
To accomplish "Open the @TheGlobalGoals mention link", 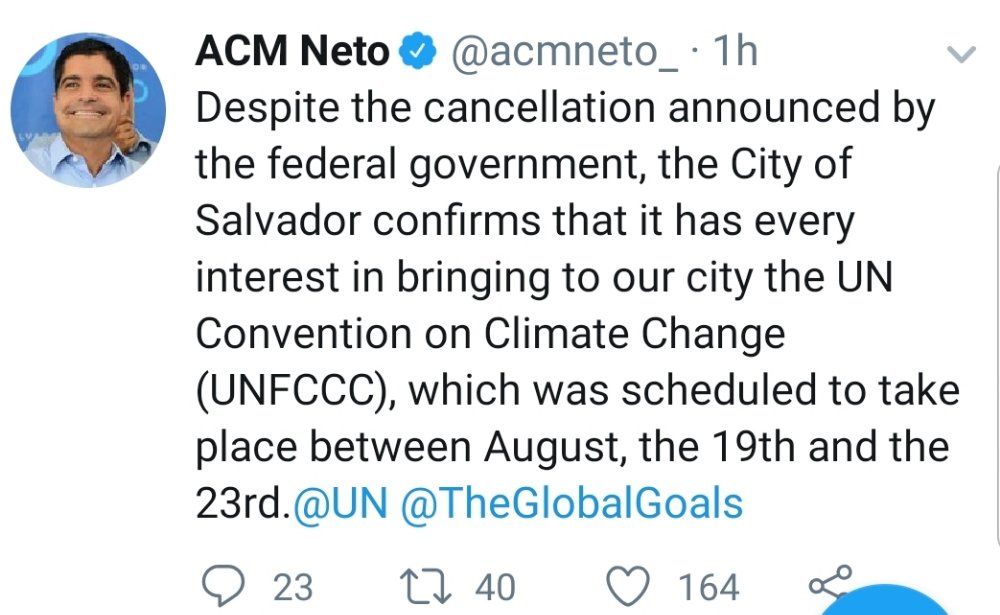I will coord(571,503).
